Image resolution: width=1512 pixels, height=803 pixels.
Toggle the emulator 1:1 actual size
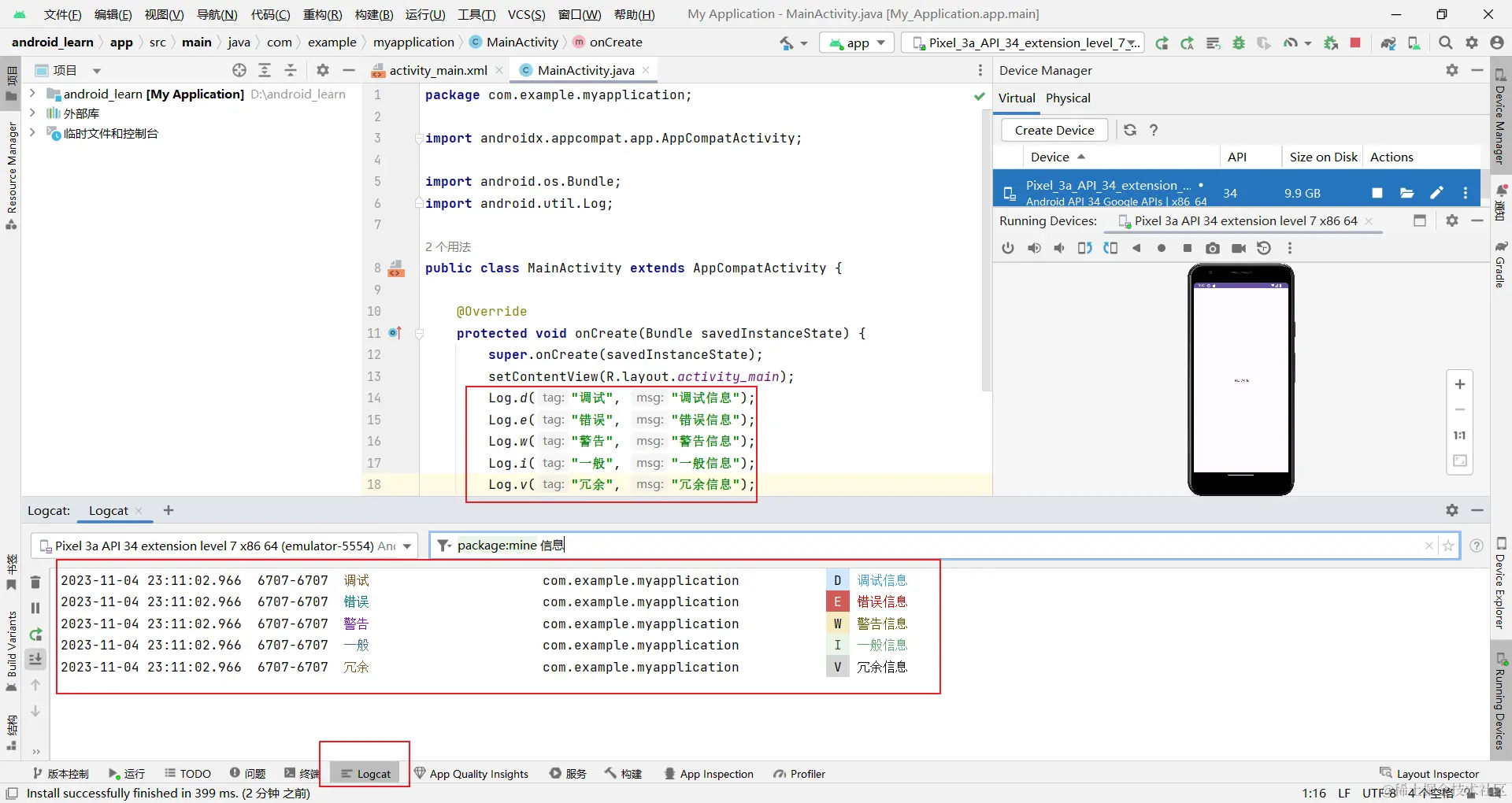click(1459, 435)
